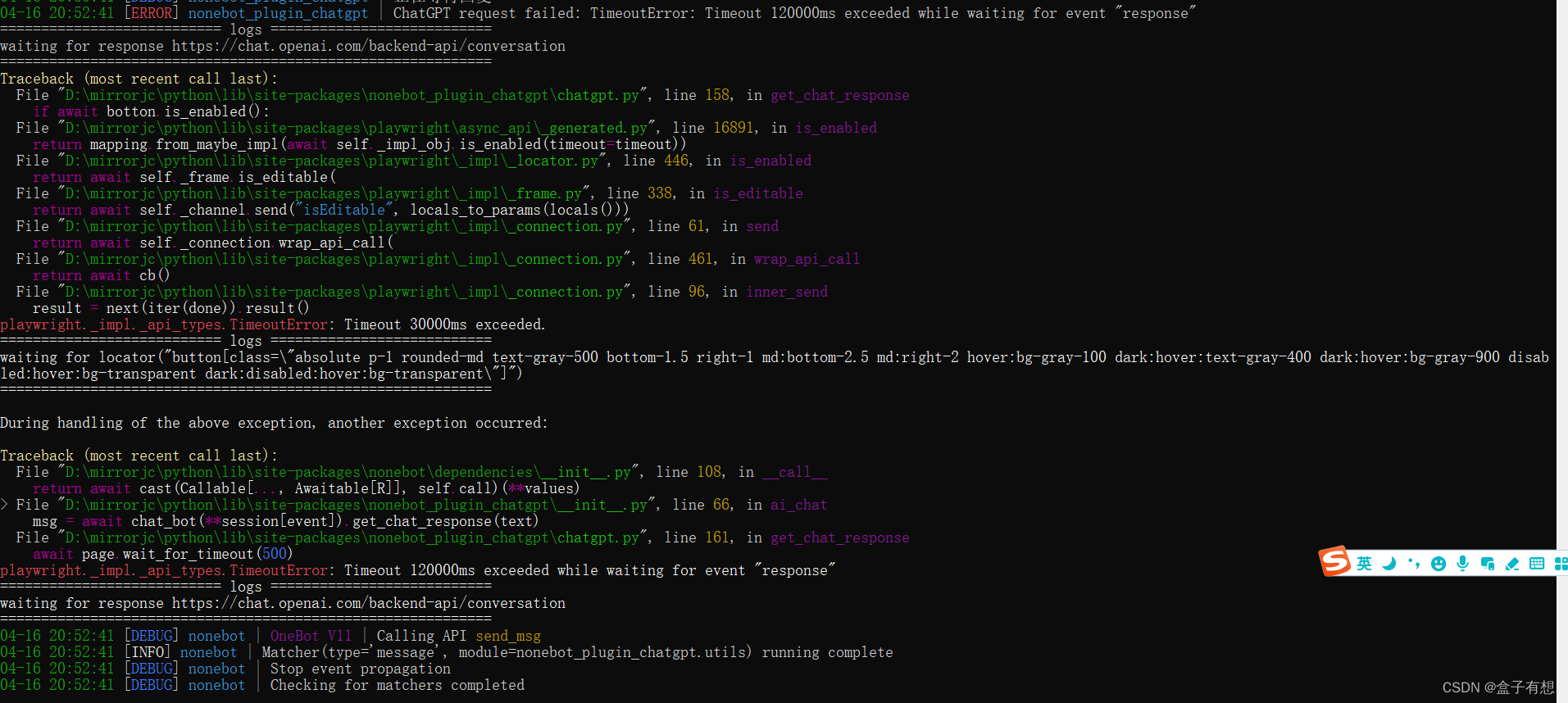Image resolution: width=1568 pixels, height=703 pixels.
Task: Open the Sogou toolbox grid icon
Action: (x=1561, y=564)
